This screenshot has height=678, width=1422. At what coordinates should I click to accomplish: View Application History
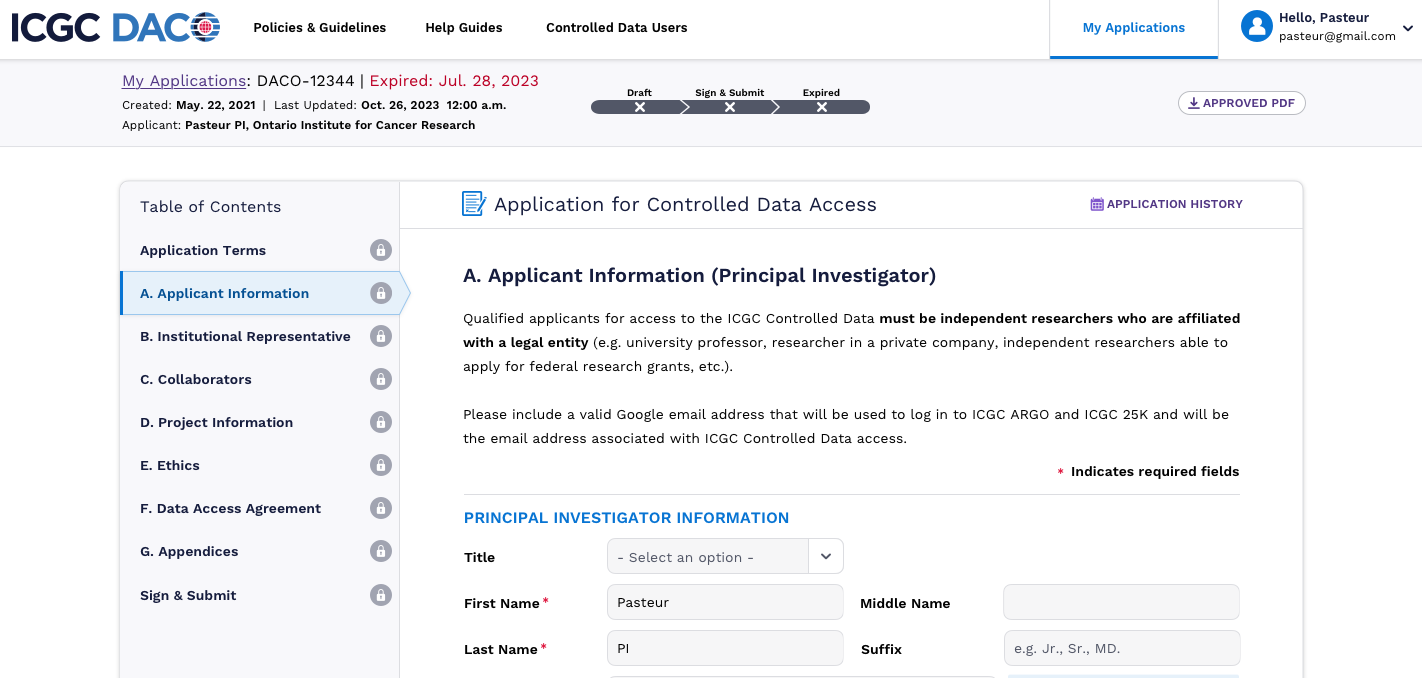(1166, 204)
